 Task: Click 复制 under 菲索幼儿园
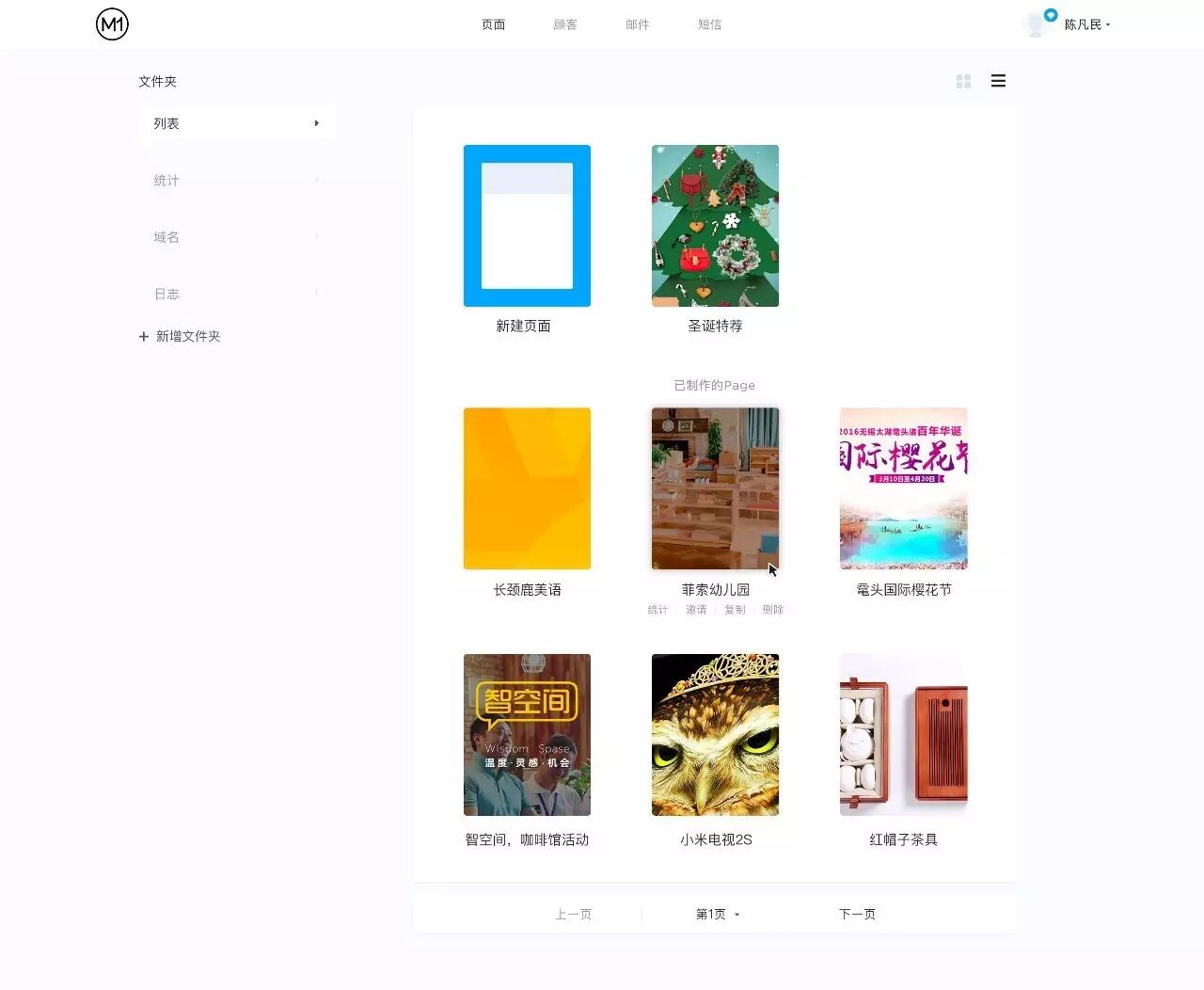(735, 610)
